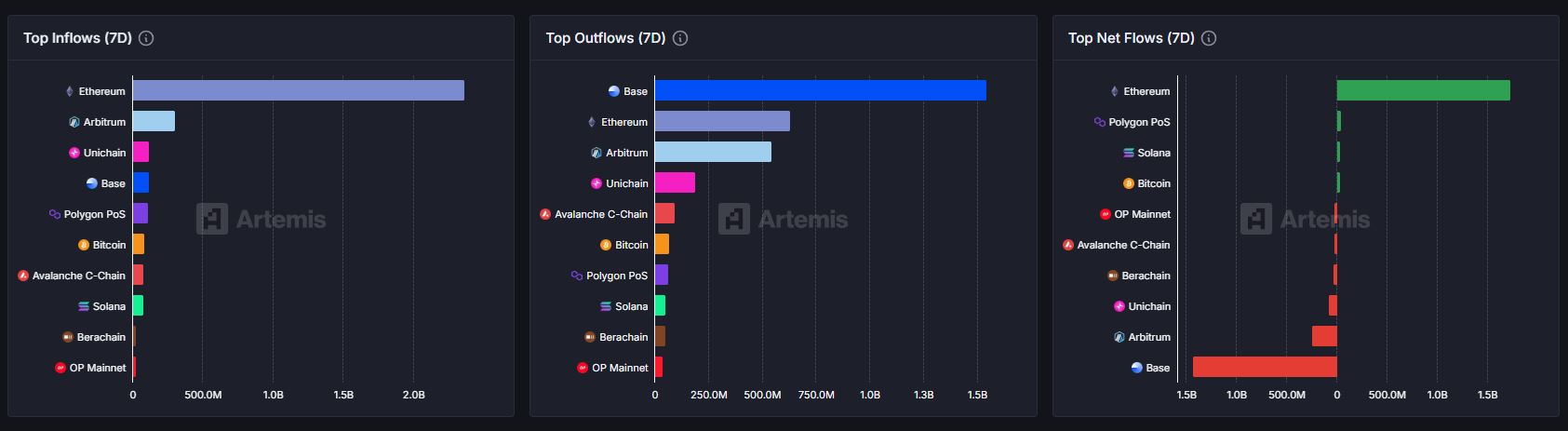The height and width of the screenshot is (431, 1568).
Task: Click the OP Mainnet label in Top Net Flows
Action: click(x=1143, y=214)
